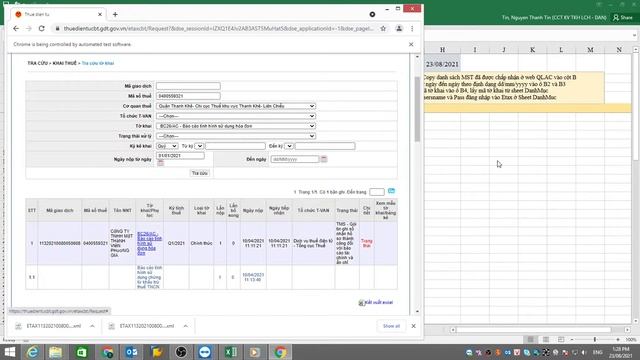Screen dimensions: 640x360
Task: Click the volume speaker tray icon
Action: coord(584,352)
